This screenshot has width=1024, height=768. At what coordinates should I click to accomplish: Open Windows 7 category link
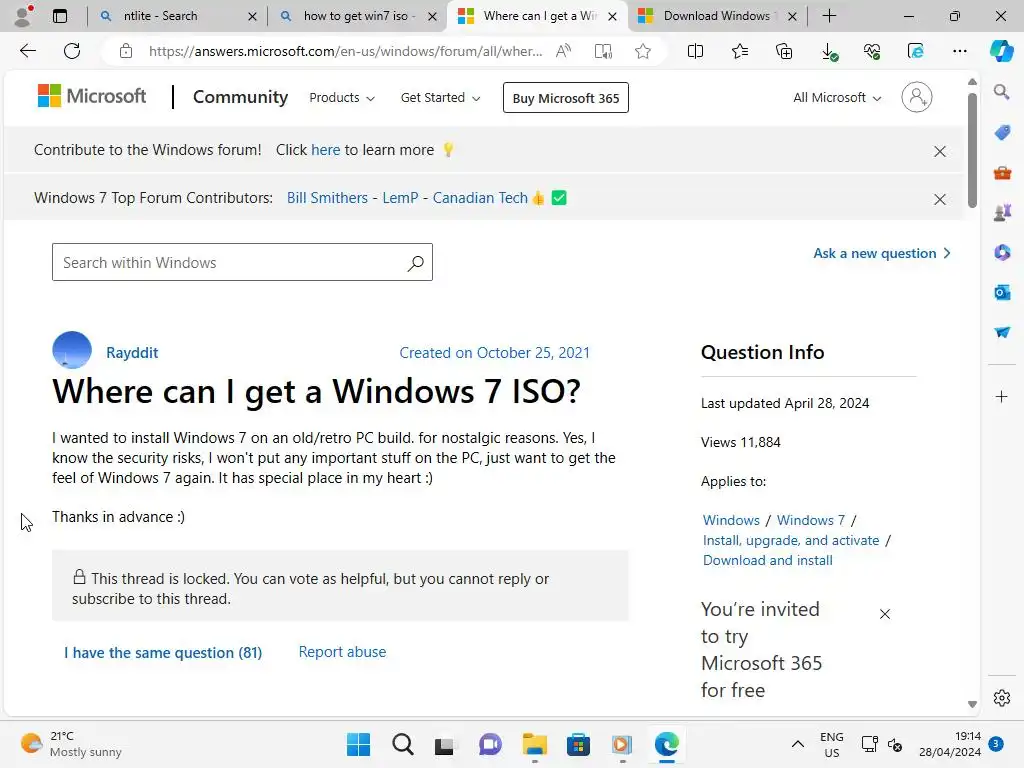tap(810, 520)
